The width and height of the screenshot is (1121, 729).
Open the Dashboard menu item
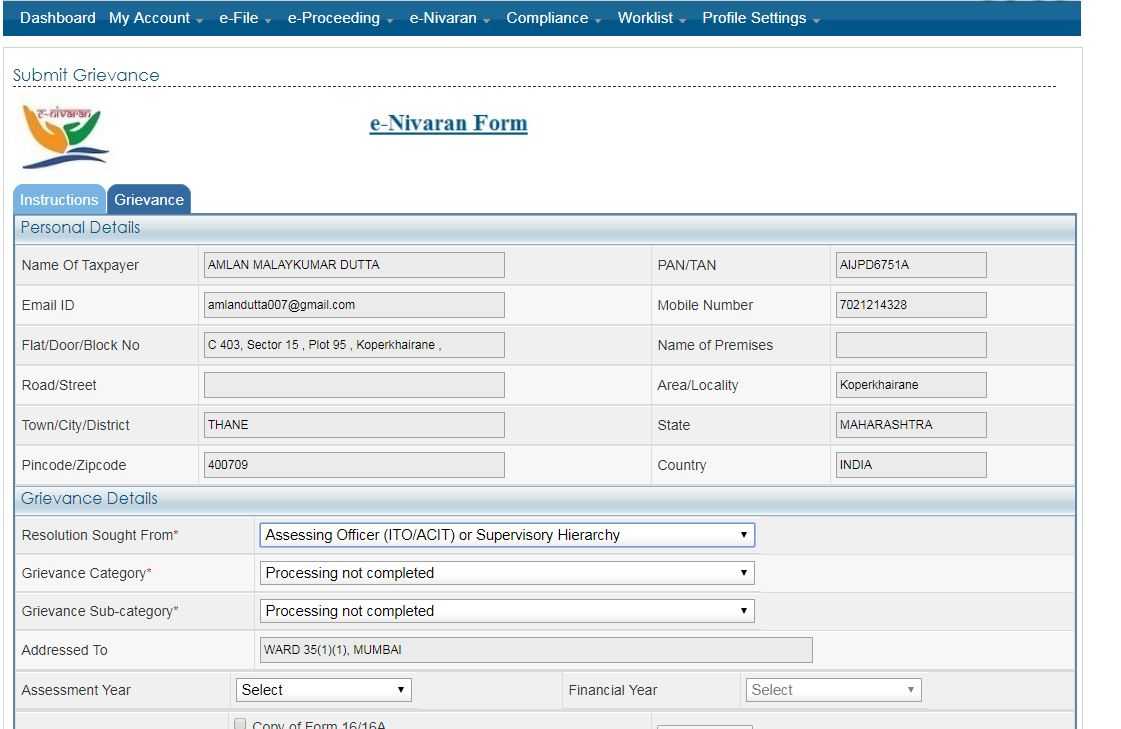[x=57, y=18]
